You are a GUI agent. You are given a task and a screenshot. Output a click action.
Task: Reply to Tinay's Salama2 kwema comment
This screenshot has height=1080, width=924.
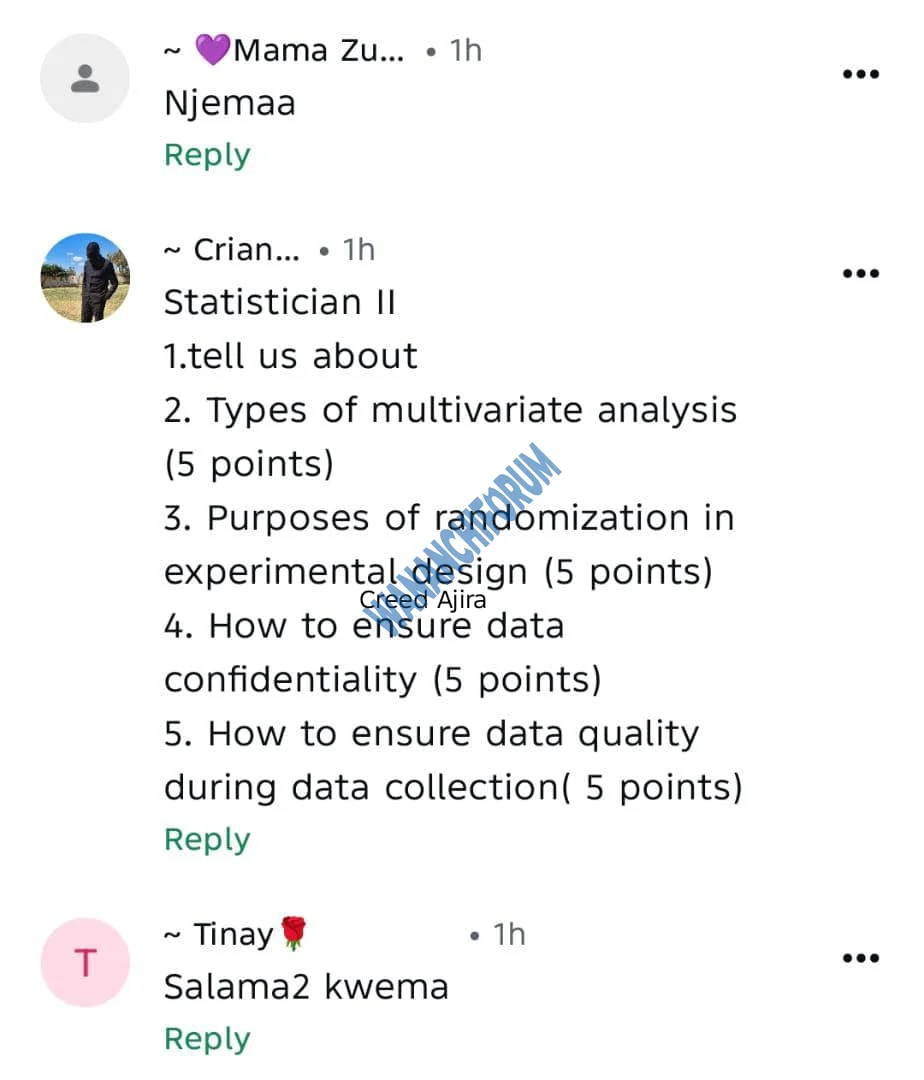coord(207,1038)
